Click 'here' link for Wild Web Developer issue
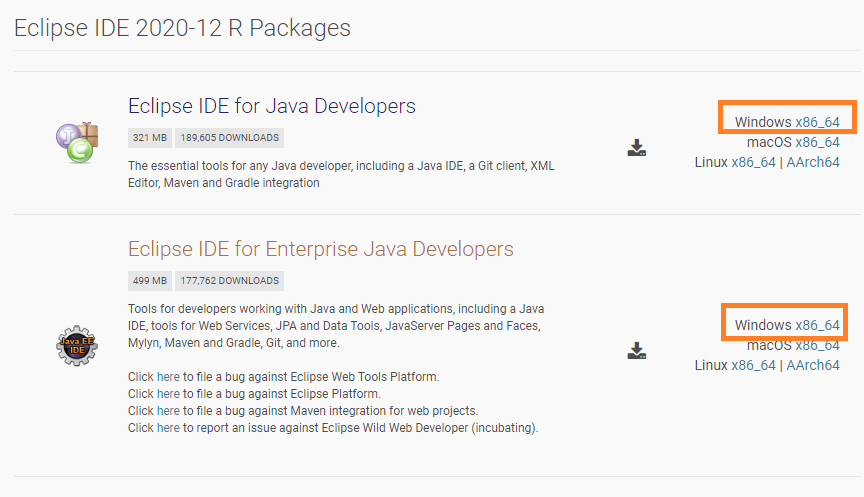 pyautogui.click(x=168, y=428)
